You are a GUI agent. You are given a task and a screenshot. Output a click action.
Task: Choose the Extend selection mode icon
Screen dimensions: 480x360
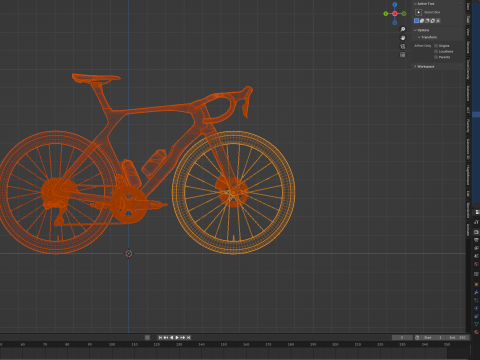(x=422, y=21)
